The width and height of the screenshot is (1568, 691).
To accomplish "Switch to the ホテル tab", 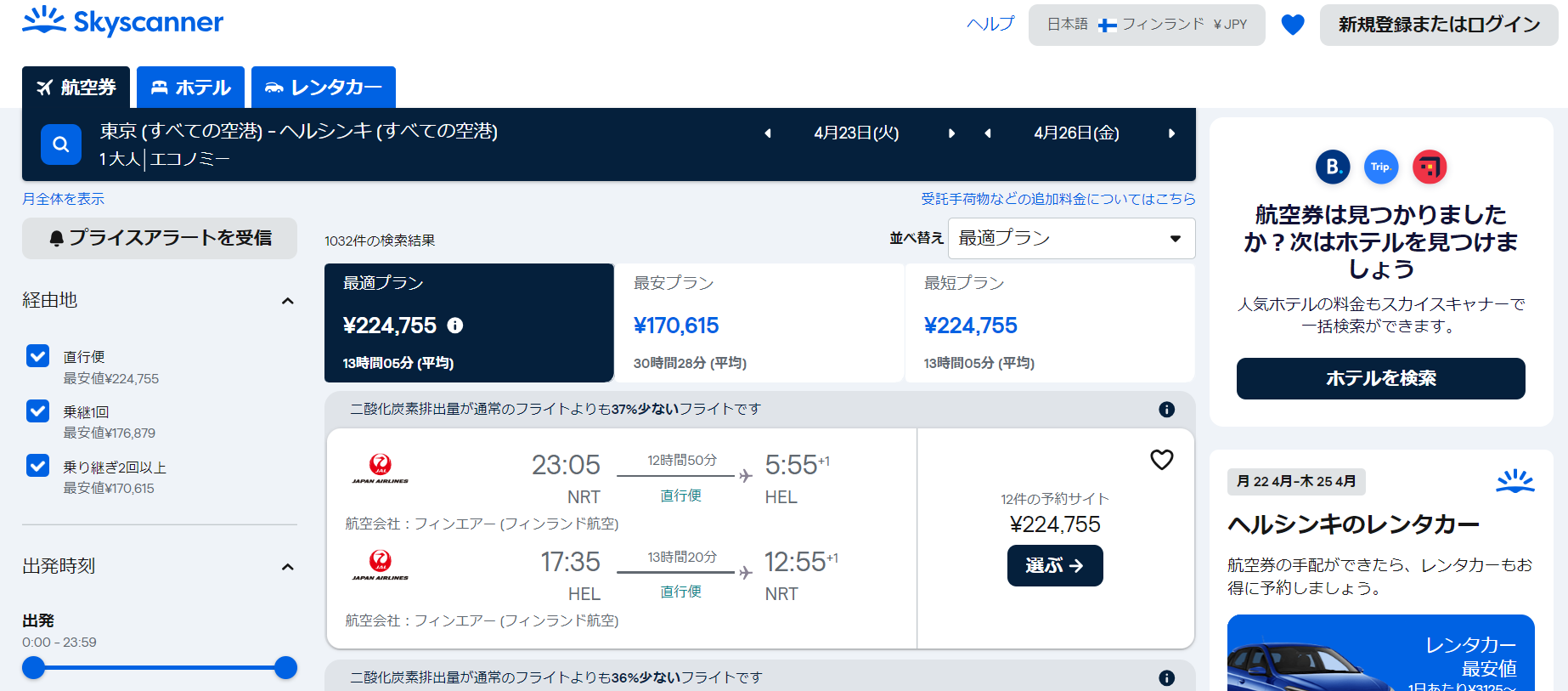I will click(191, 88).
